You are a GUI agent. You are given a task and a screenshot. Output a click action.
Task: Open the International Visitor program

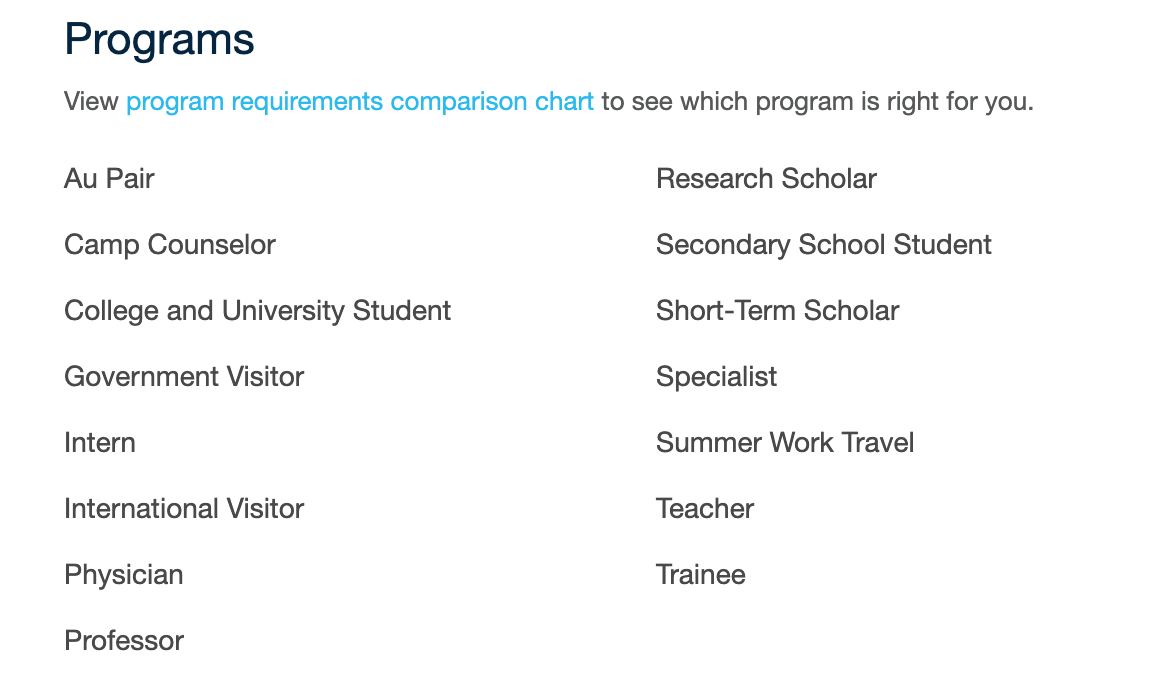click(x=184, y=509)
